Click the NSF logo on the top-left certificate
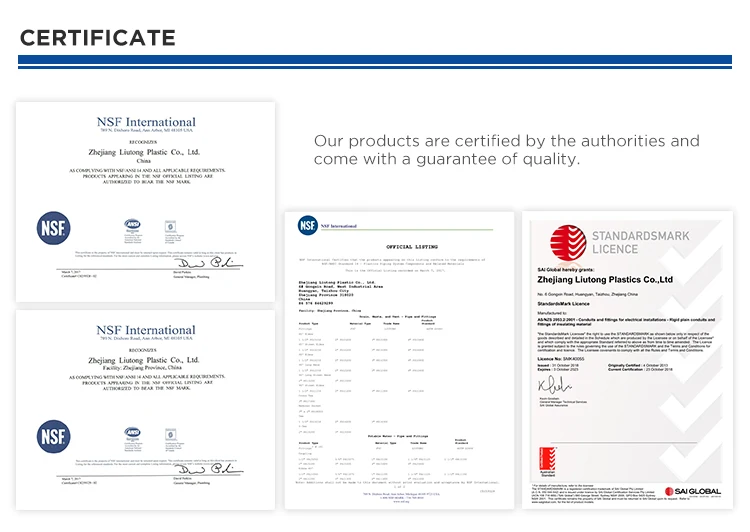750x532 pixels. point(54,228)
